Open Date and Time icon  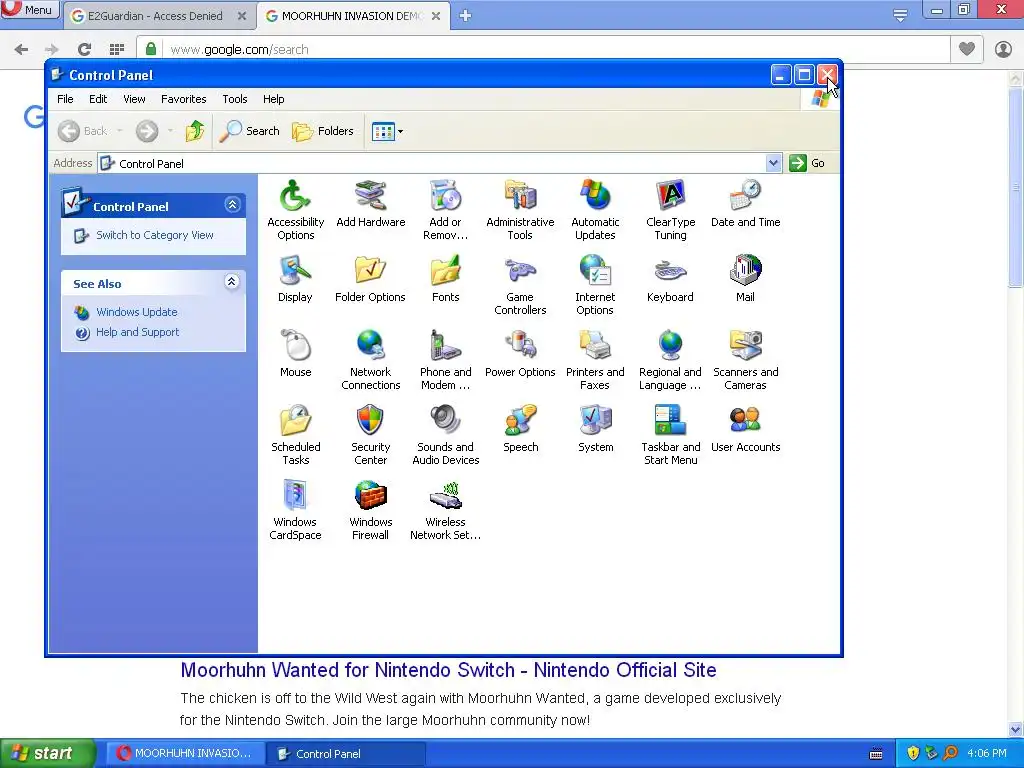(x=745, y=203)
